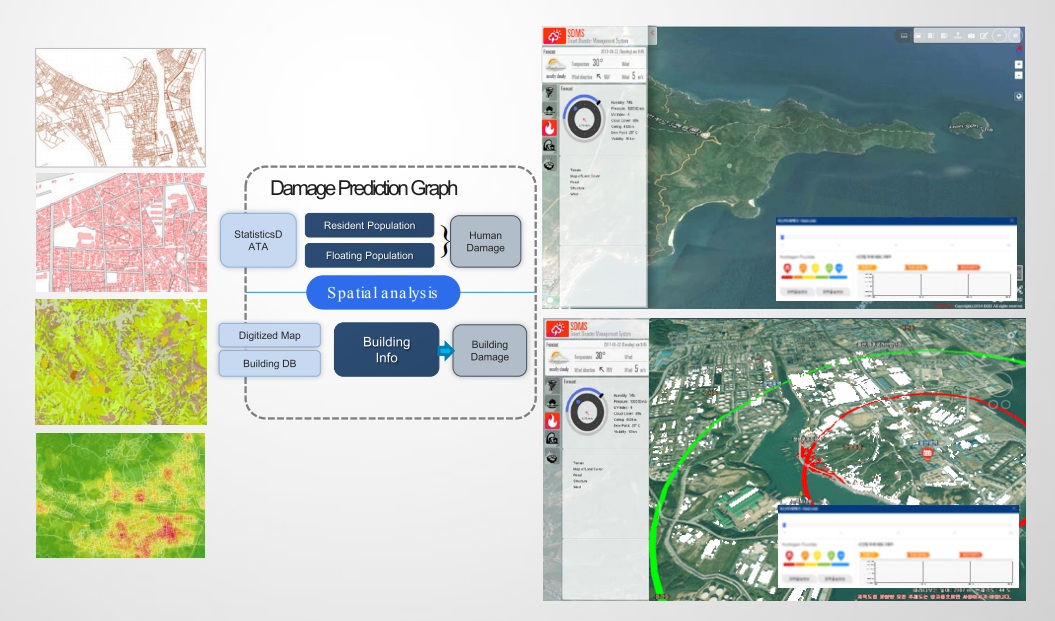This screenshot has width=1055, height=621.
Task: Select the tornado hazard icon in lower SDMS sidebar
Action: [552, 386]
